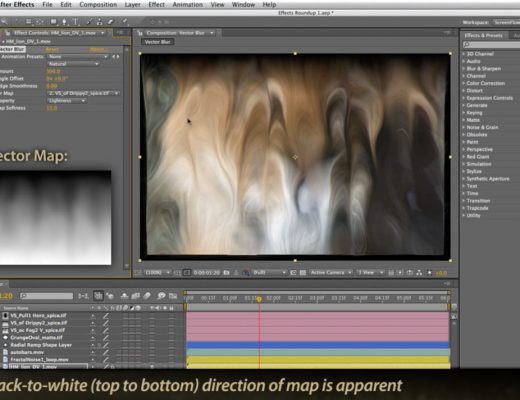The image size is (520, 400).
Task: Click the About link for Vector Blur
Action: pyautogui.click(x=97, y=49)
